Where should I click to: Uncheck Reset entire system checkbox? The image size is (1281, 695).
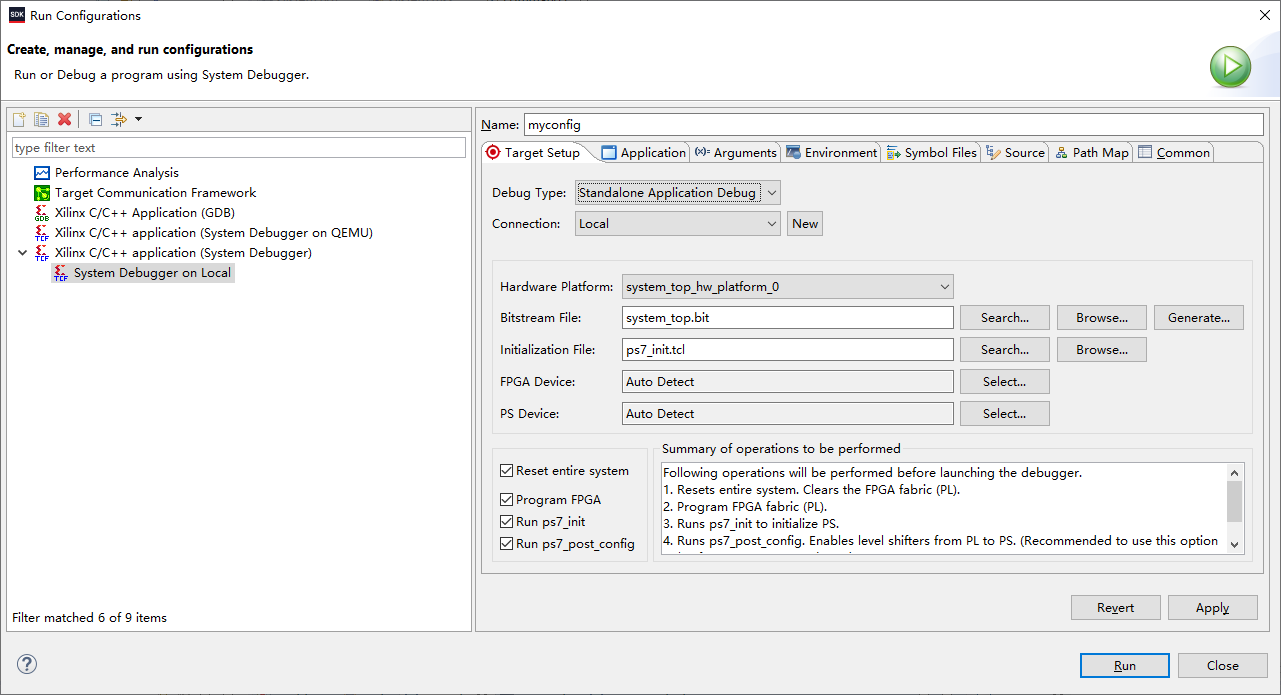point(507,471)
